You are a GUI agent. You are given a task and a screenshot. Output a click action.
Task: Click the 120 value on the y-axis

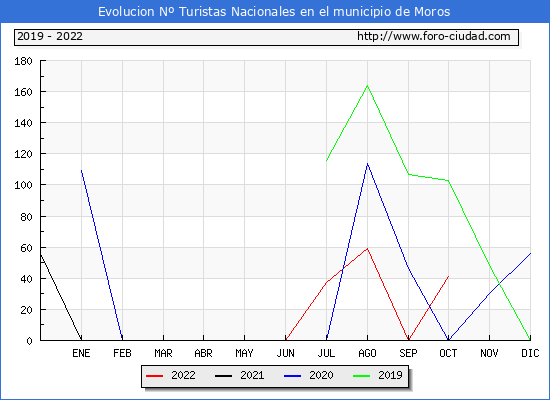tap(23, 154)
